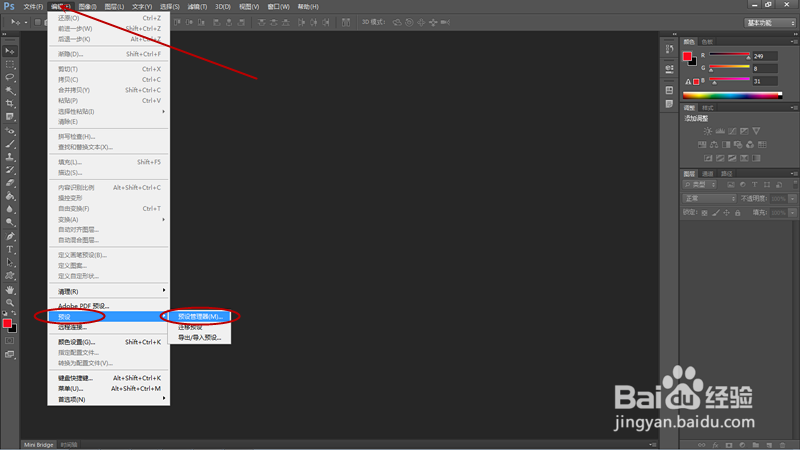Select the Move tool in the toolbox
800x450 pixels.
point(10,51)
